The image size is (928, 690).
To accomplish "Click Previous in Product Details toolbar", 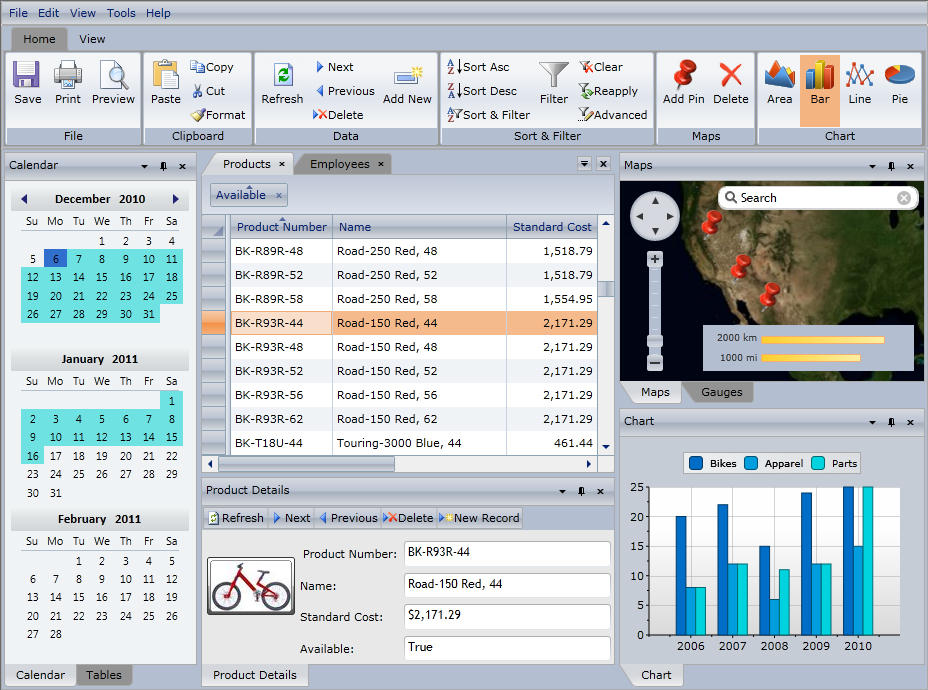I will [x=348, y=518].
